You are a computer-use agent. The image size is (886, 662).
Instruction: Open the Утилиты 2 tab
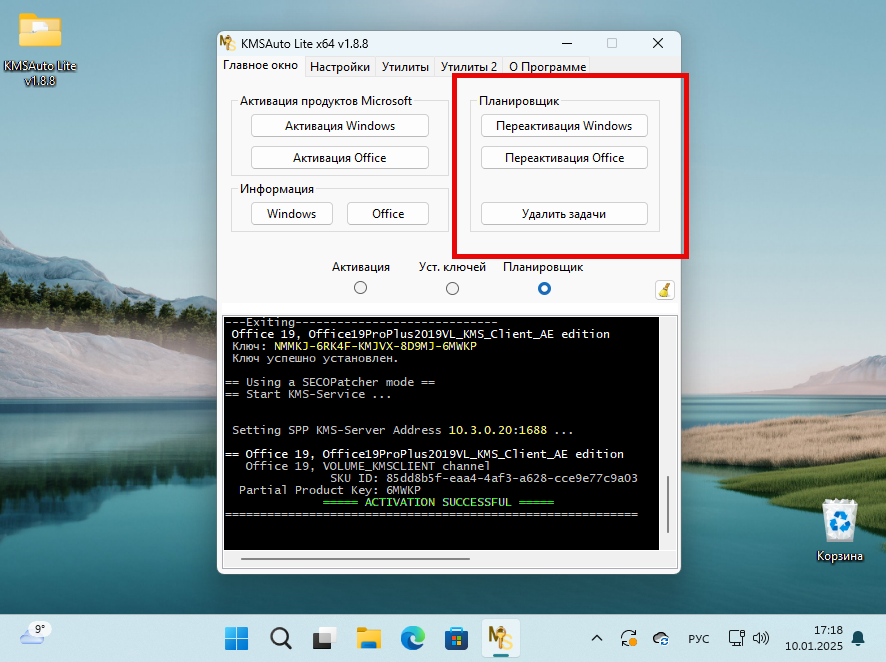[469, 67]
